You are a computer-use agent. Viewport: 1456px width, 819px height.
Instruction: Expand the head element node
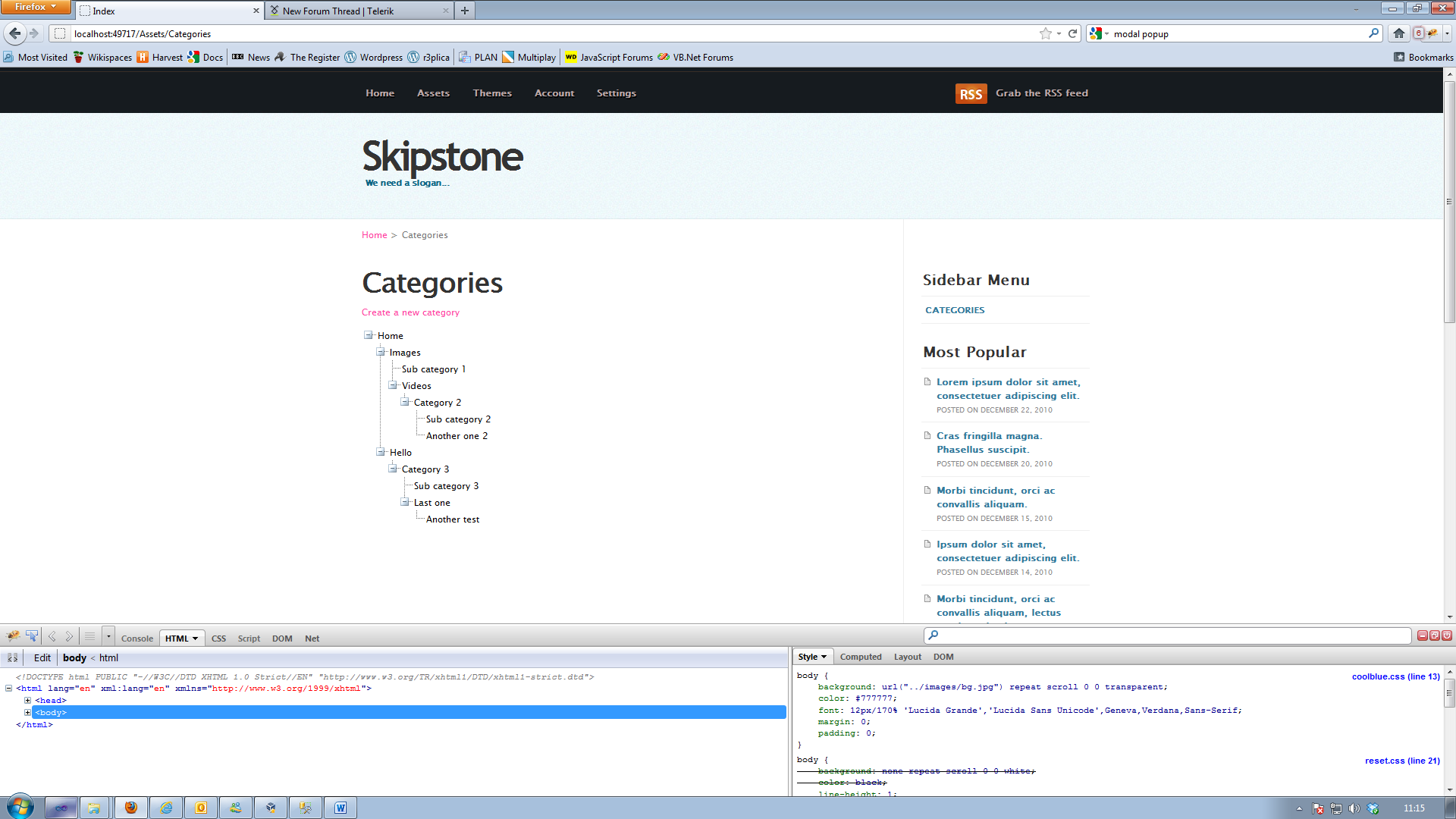pos(28,701)
